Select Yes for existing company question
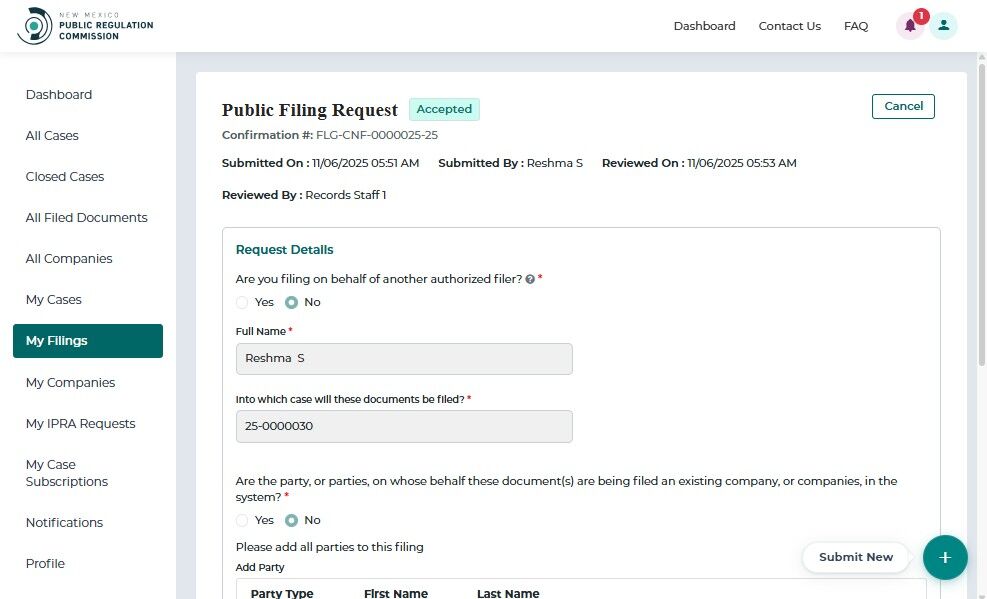Image resolution: width=987 pixels, height=599 pixels. coord(242,520)
